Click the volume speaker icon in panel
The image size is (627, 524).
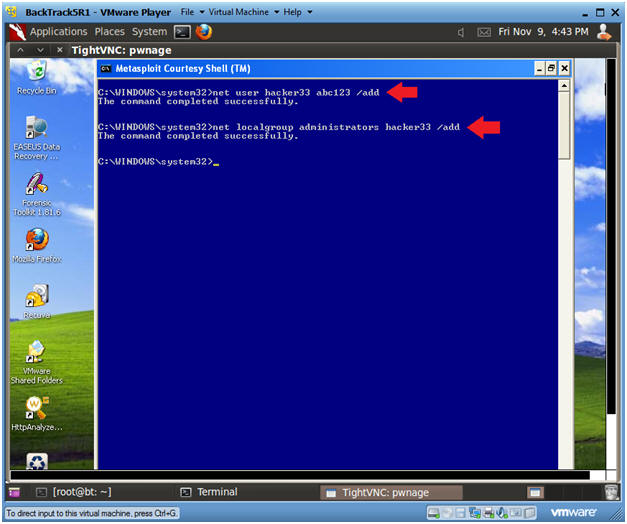pyautogui.click(x=461, y=32)
